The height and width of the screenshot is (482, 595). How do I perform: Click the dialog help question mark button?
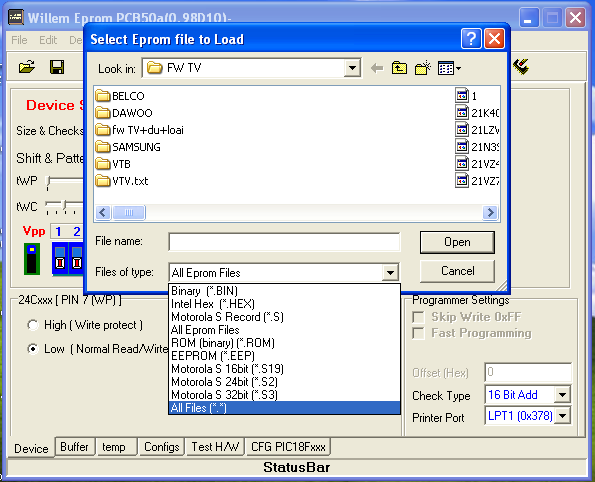point(471,38)
